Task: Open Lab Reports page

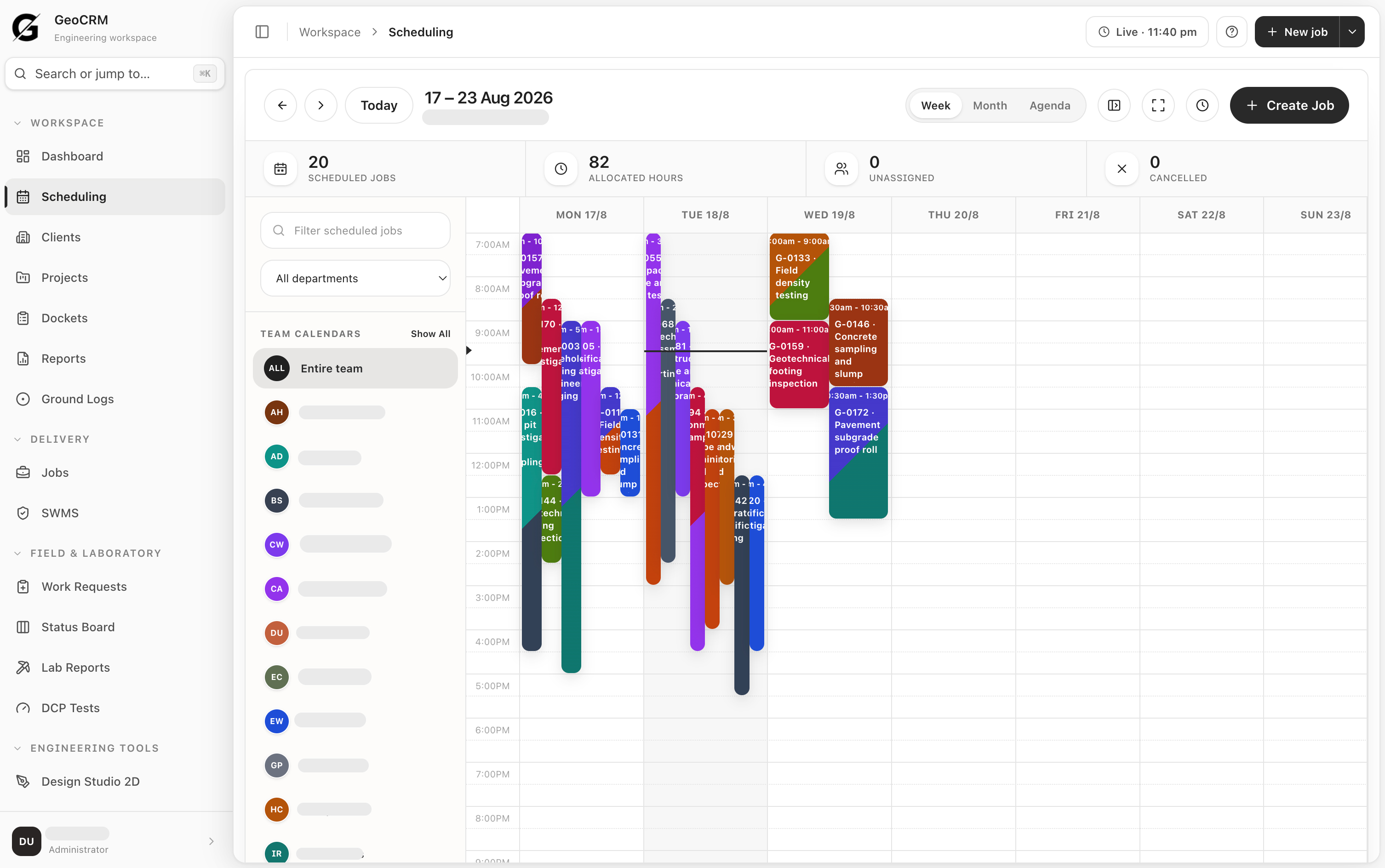Action: click(115, 668)
